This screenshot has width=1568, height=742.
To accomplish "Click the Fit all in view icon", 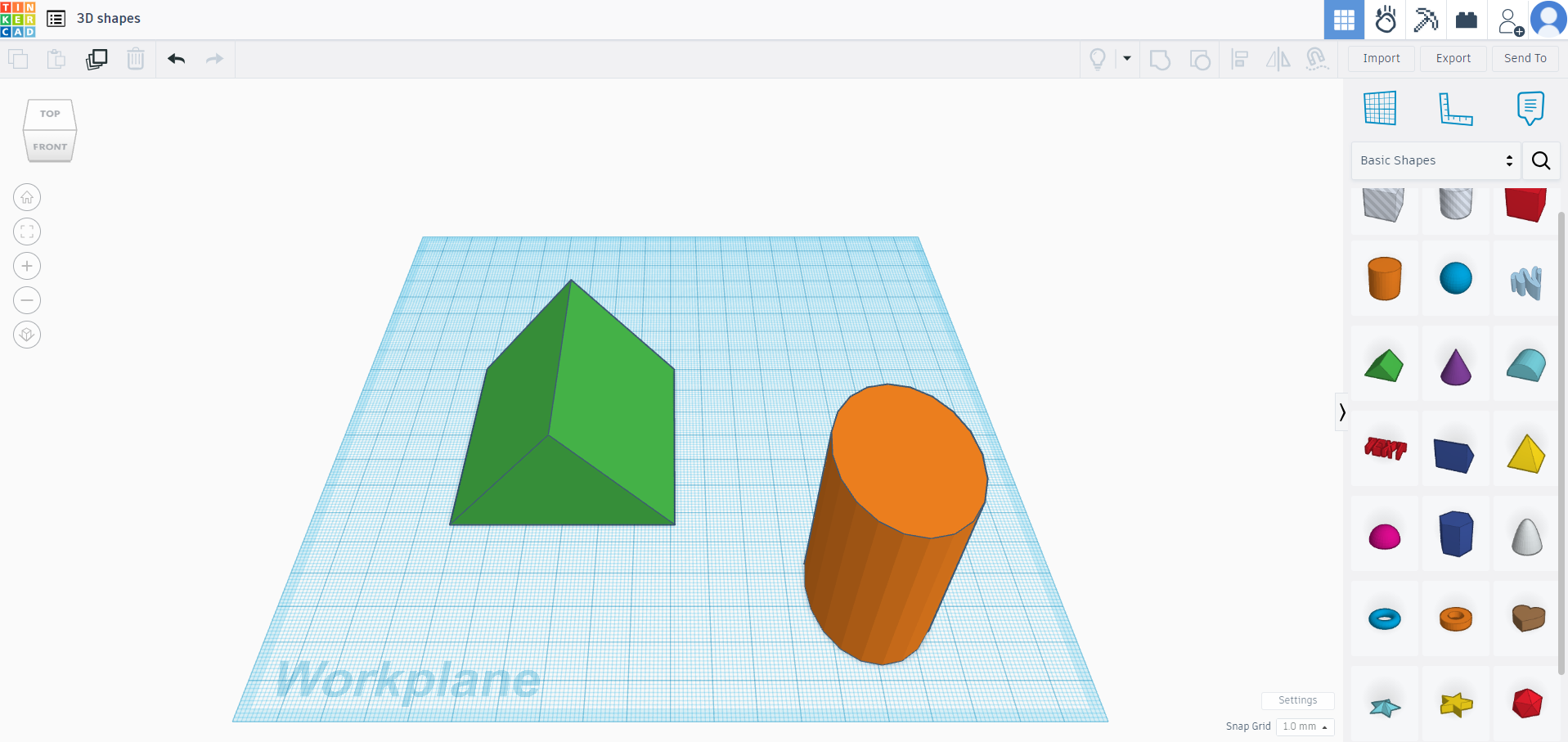I will coord(27,232).
